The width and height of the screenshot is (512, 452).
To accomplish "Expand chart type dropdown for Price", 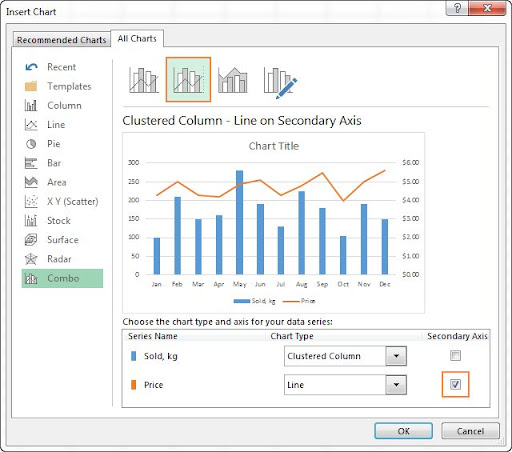I will pos(396,385).
